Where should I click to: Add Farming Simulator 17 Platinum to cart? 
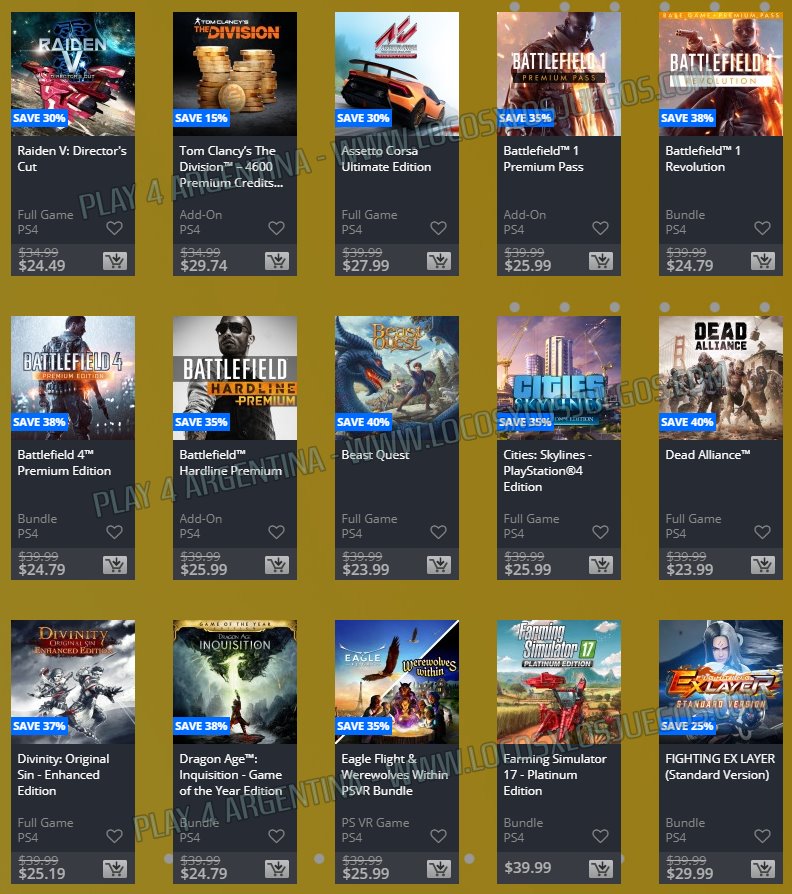coord(600,869)
